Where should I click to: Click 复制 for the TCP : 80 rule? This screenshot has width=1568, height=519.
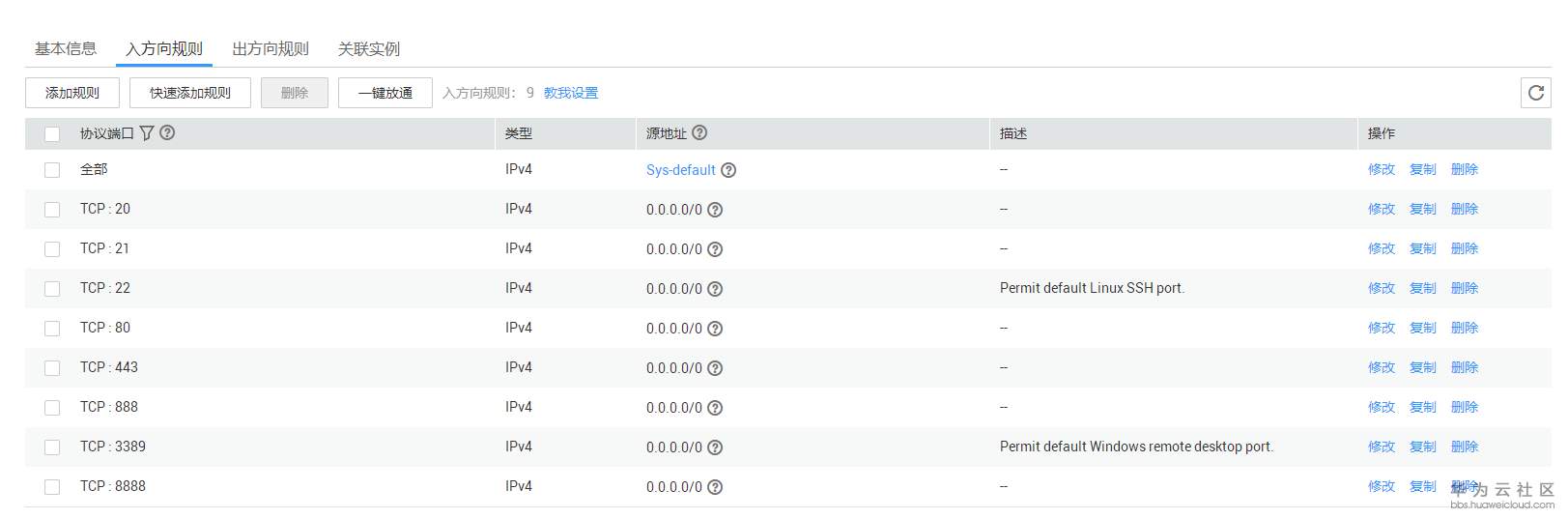1423,328
